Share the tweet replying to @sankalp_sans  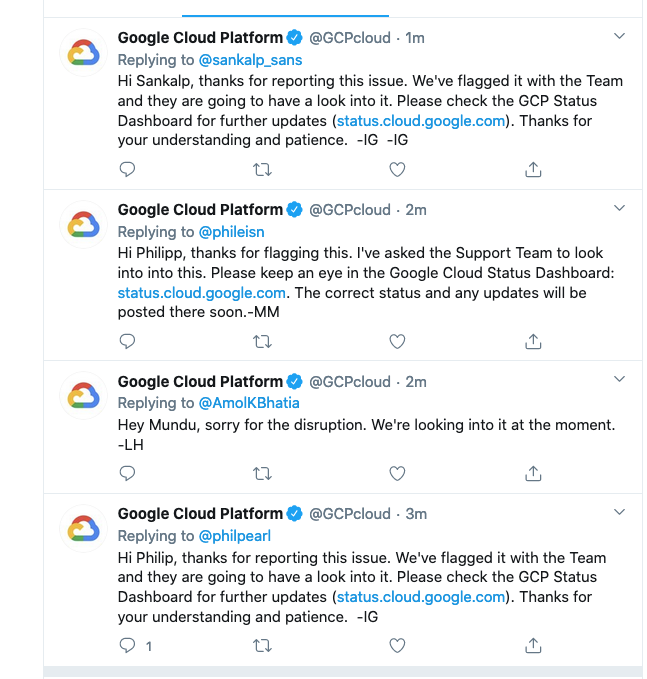click(x=533, y=169)
